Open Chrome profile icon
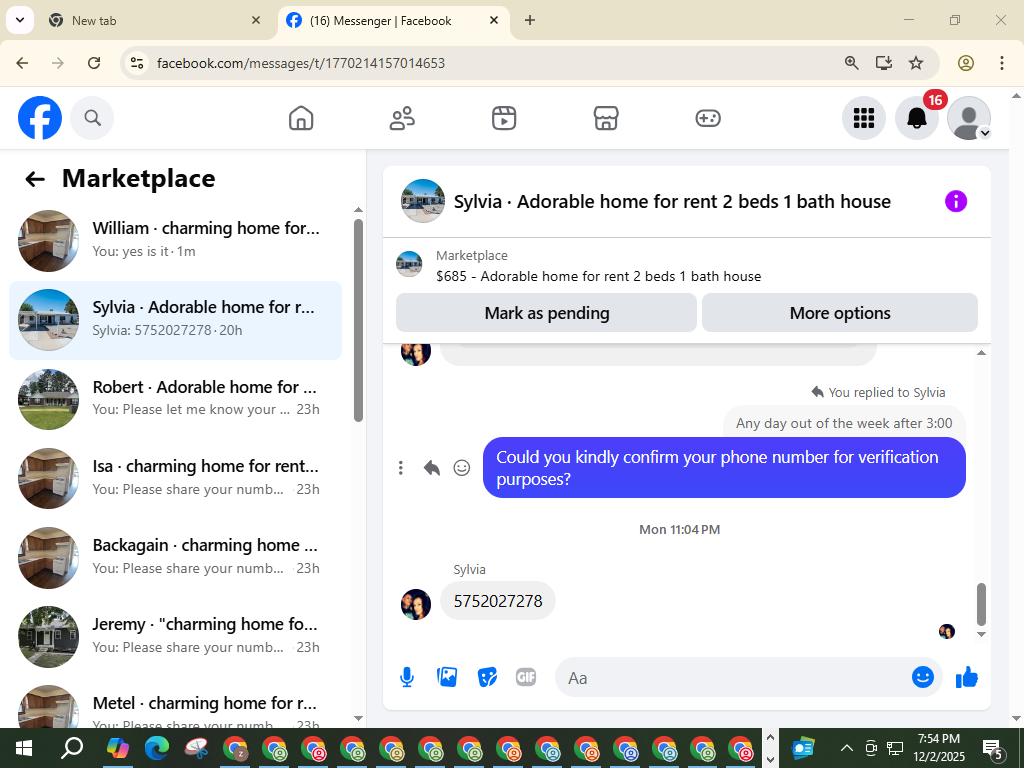The height and width of the screenshot is (768, 1024). (966, 63)
